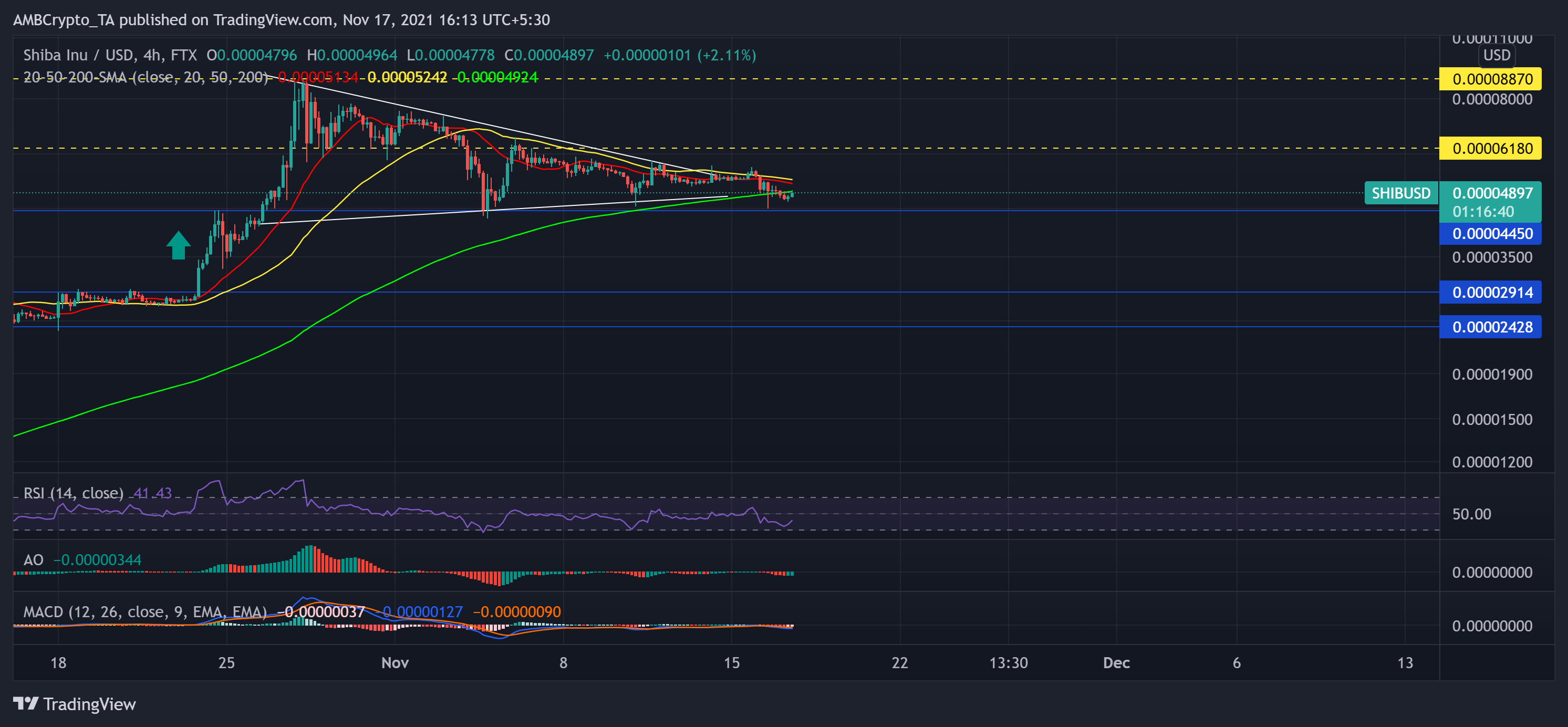Click the 0.00003500 price axis label
1568x727 pixels.
point(1492,257)
